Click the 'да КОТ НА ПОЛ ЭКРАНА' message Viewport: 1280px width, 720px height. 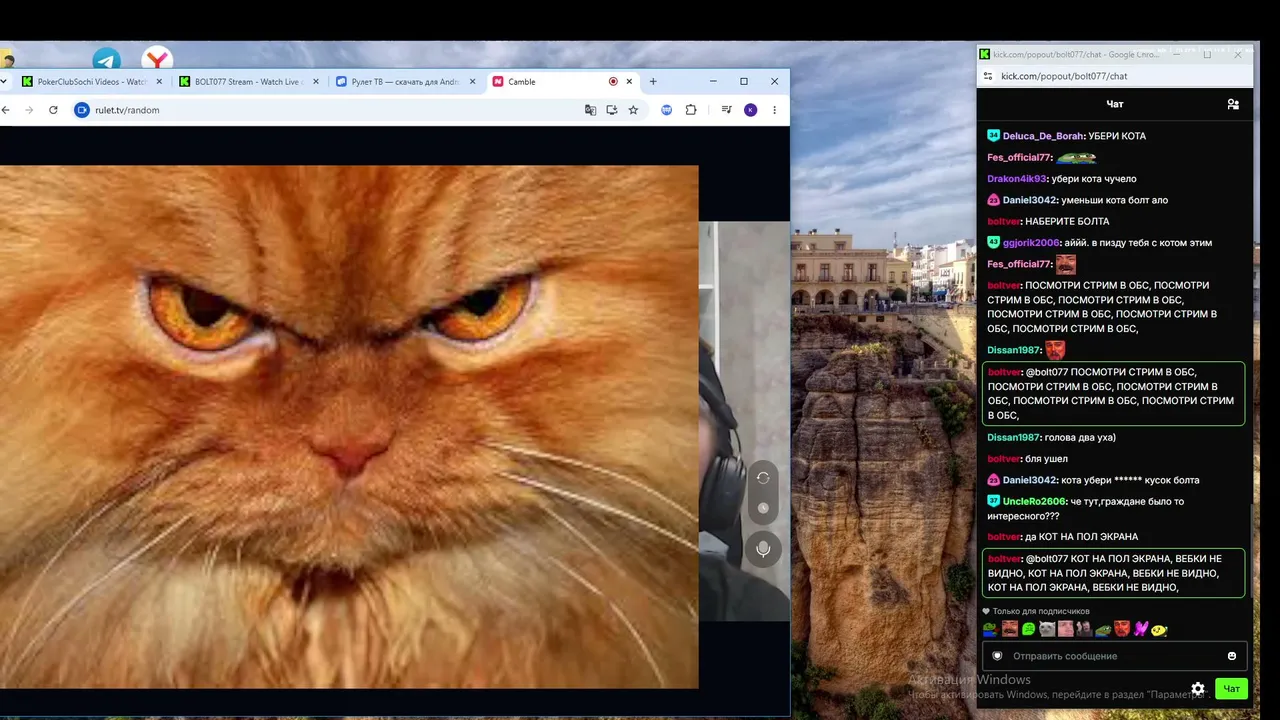1081,537
